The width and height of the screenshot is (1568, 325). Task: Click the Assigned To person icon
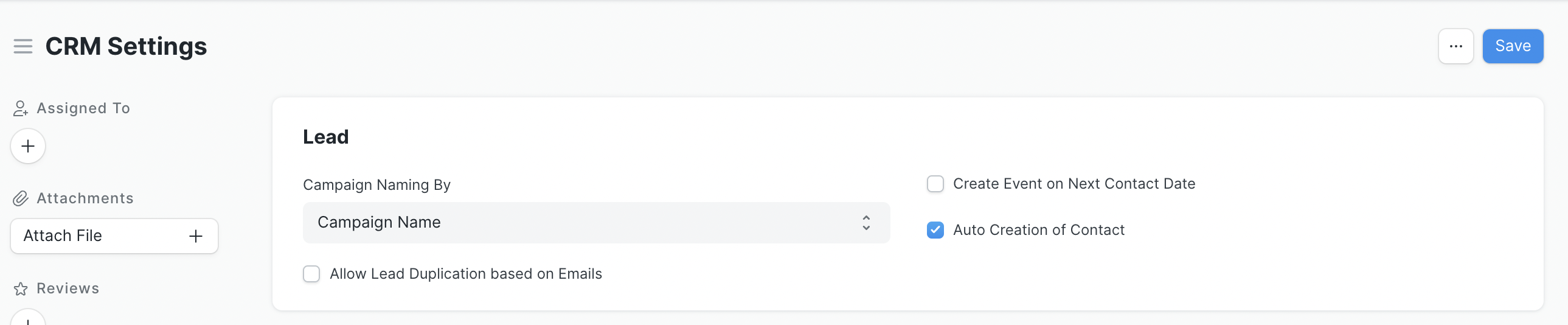21,108
